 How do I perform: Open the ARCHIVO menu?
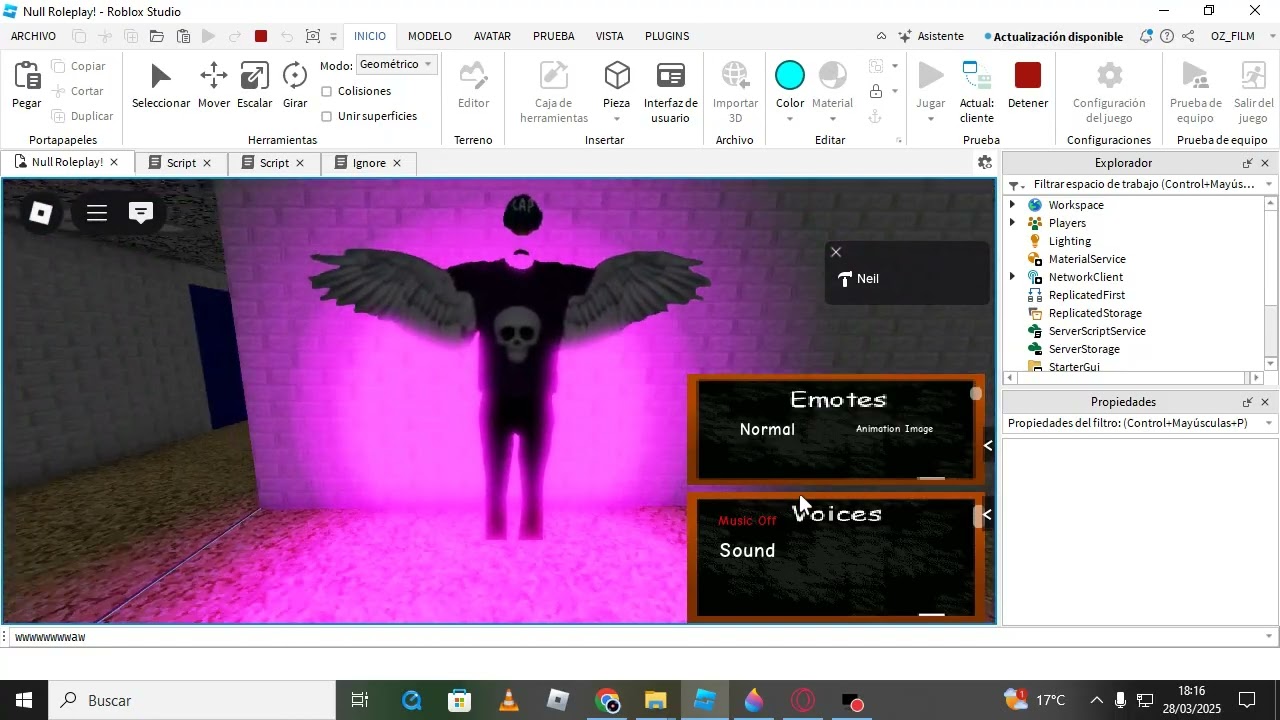point(33,36)
